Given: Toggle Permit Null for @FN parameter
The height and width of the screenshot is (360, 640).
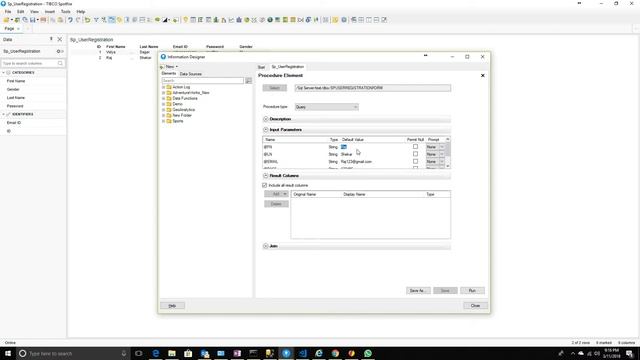Looking at the screenshot, I should 415,147.
